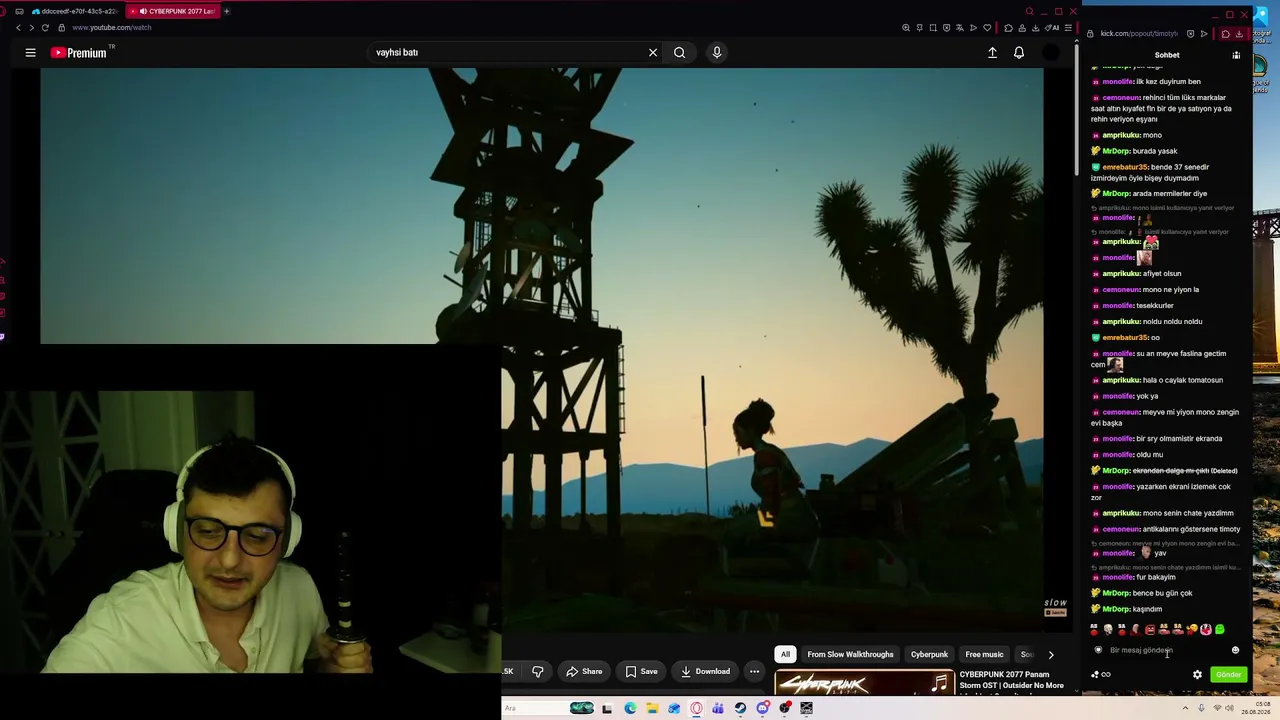Click the 'hala o caylak tomatosun' message
Viewport: 1280px width, 720px height.
(x=1183, y=380)
